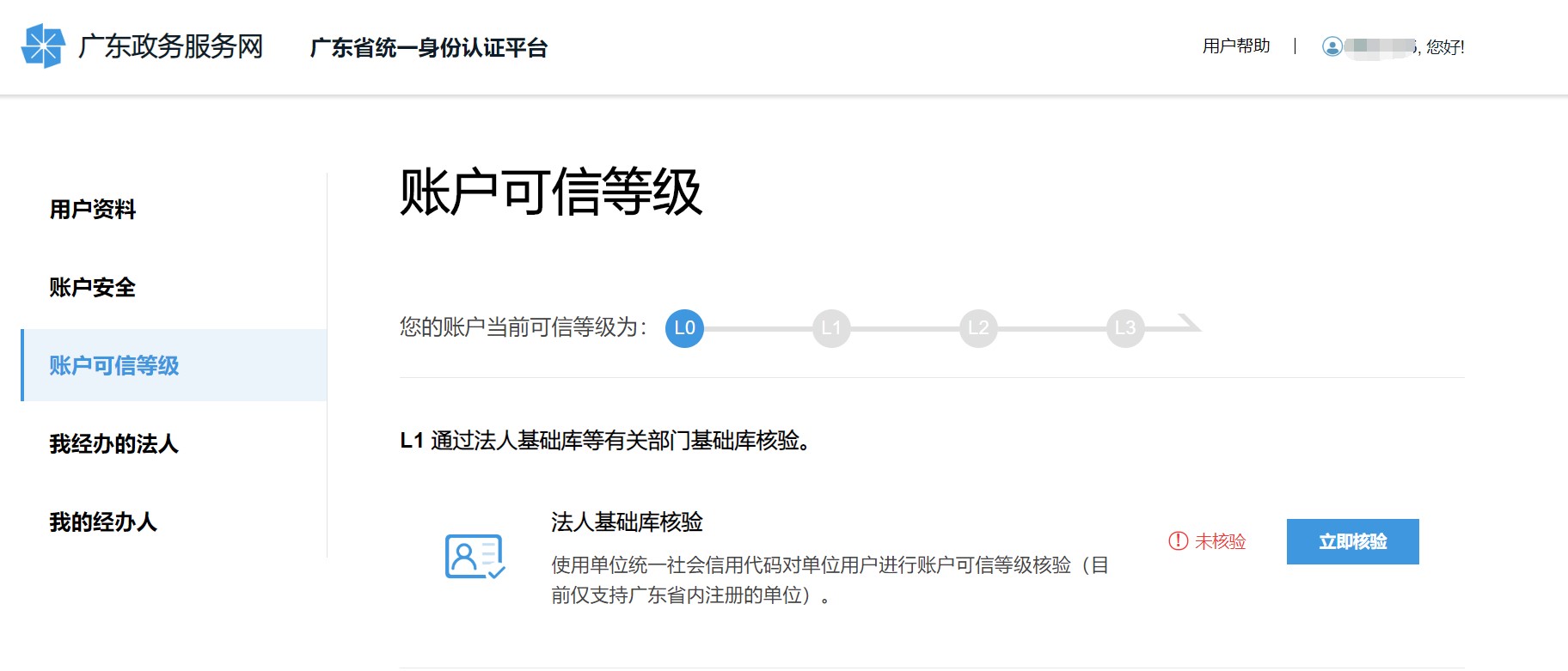
Task: Open the 账户安全 sidebar menu
Action: click(93, 288)
